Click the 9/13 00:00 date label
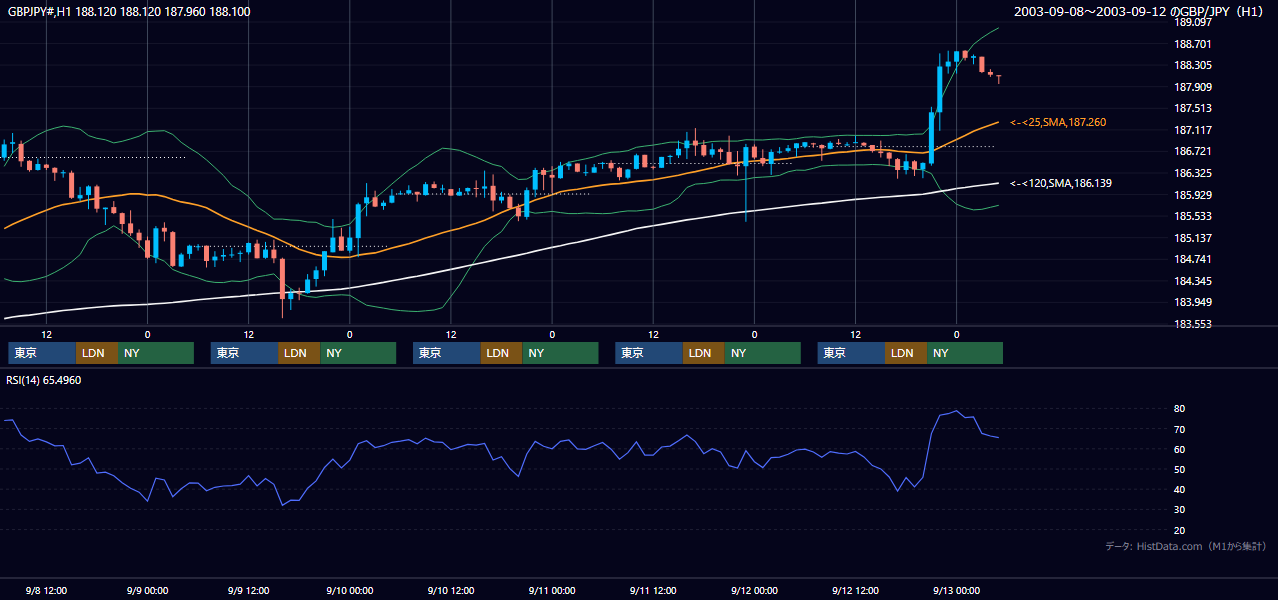 [x=956, y=590]
